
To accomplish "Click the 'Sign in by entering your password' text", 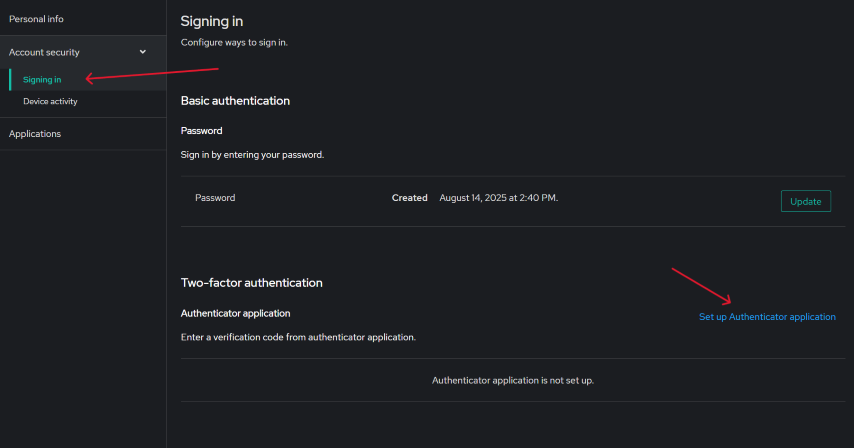I will pyautogui.click(x=252, y=155).
